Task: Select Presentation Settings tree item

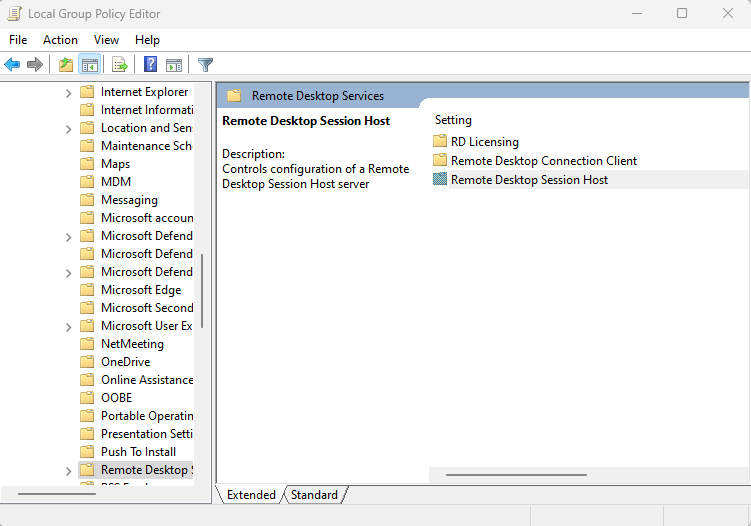Action: (x=146, y=434)
